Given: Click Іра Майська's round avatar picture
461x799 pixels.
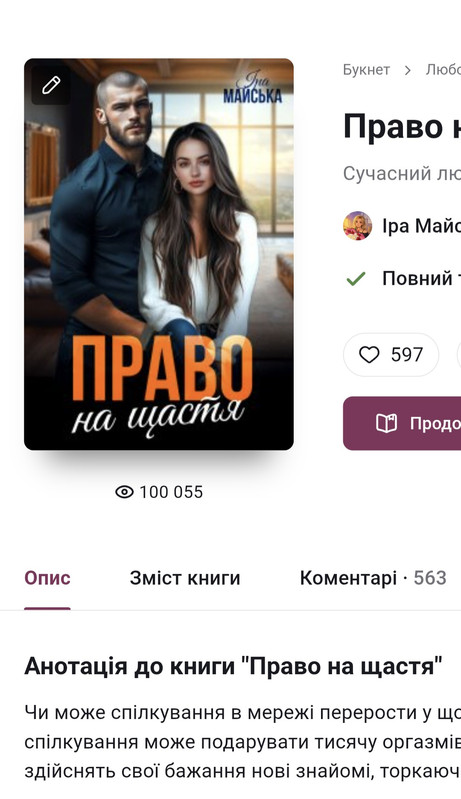Looking at the screenshot, I should click(x=357, y=226).
